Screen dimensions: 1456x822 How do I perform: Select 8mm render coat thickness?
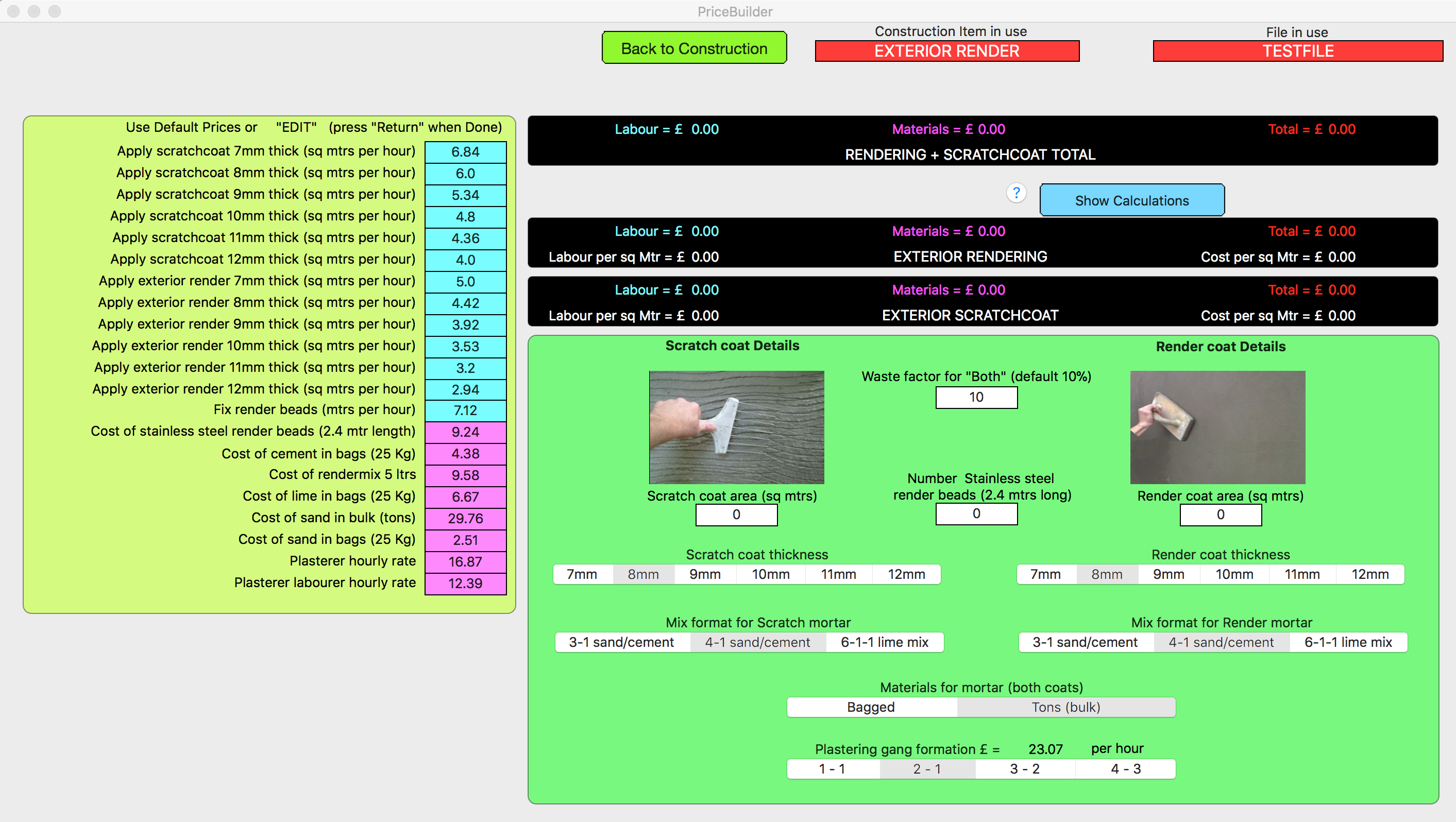pyautogui.click(x=1107, y=574)
